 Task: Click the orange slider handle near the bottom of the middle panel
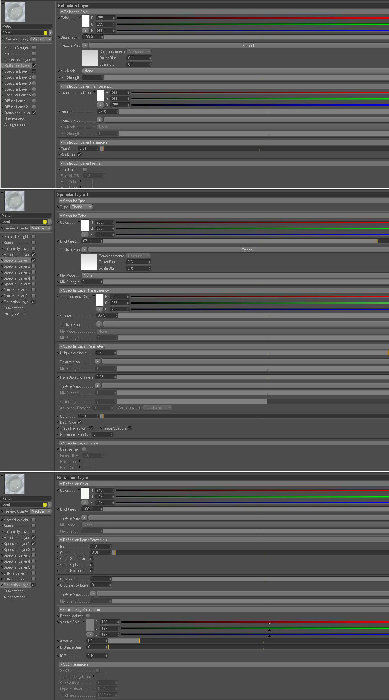click(102, 416)
